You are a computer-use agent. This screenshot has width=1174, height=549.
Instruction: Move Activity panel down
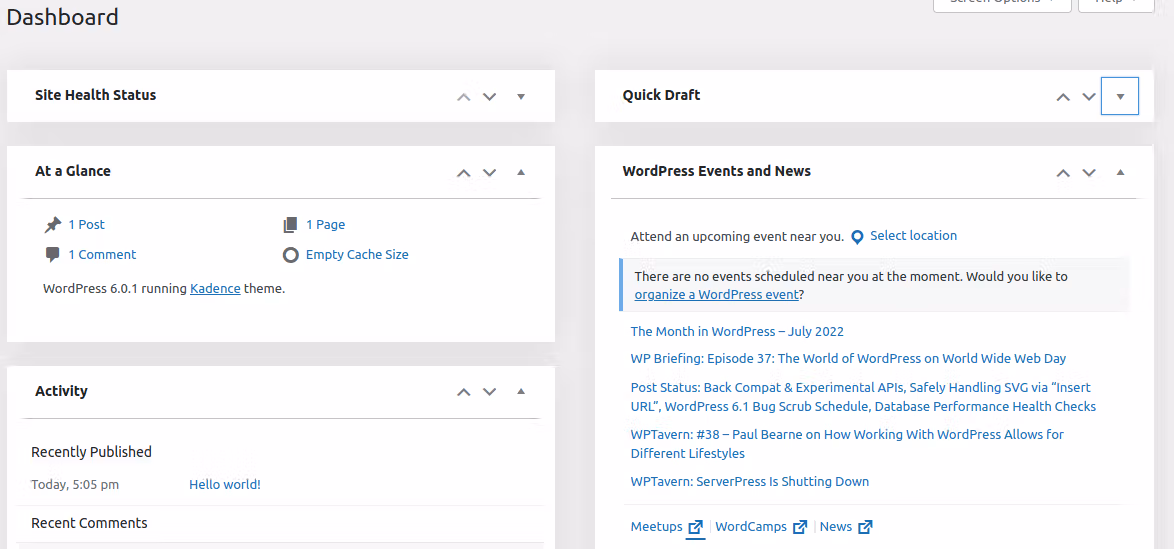click(490, 392)
